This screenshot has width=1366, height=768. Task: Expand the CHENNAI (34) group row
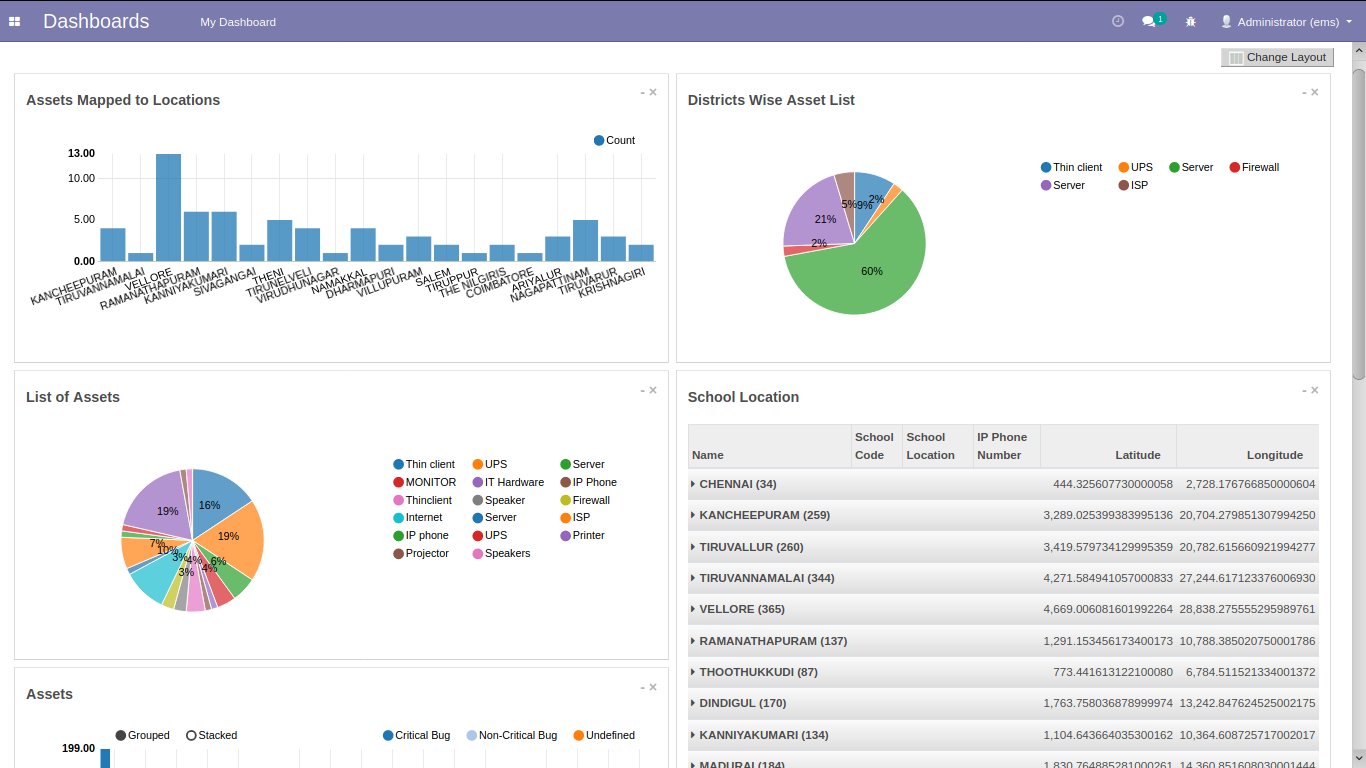1003,484
